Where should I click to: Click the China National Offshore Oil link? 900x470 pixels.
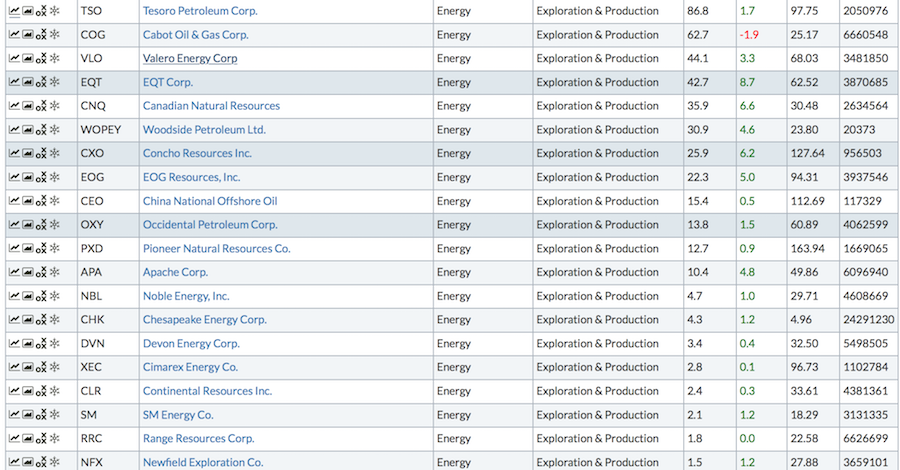point(210,201)
